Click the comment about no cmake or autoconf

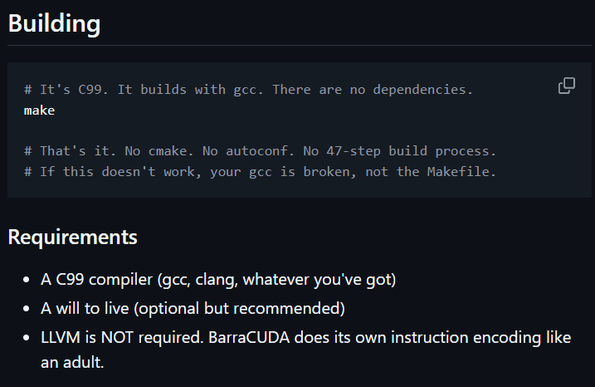[x=260, y=151]
